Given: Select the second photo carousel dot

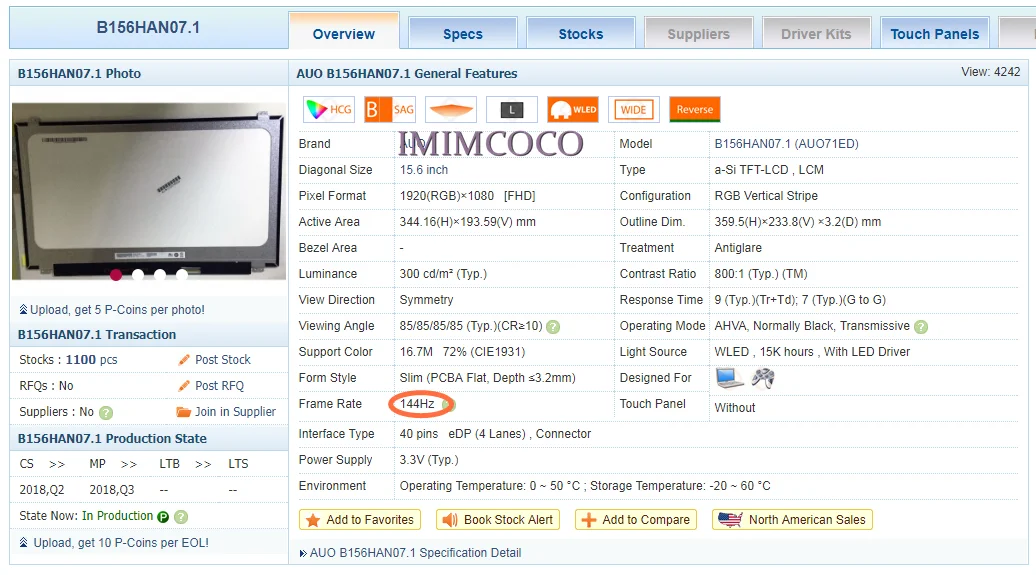Looking at the screenshot, I should (x=138, y=274).
